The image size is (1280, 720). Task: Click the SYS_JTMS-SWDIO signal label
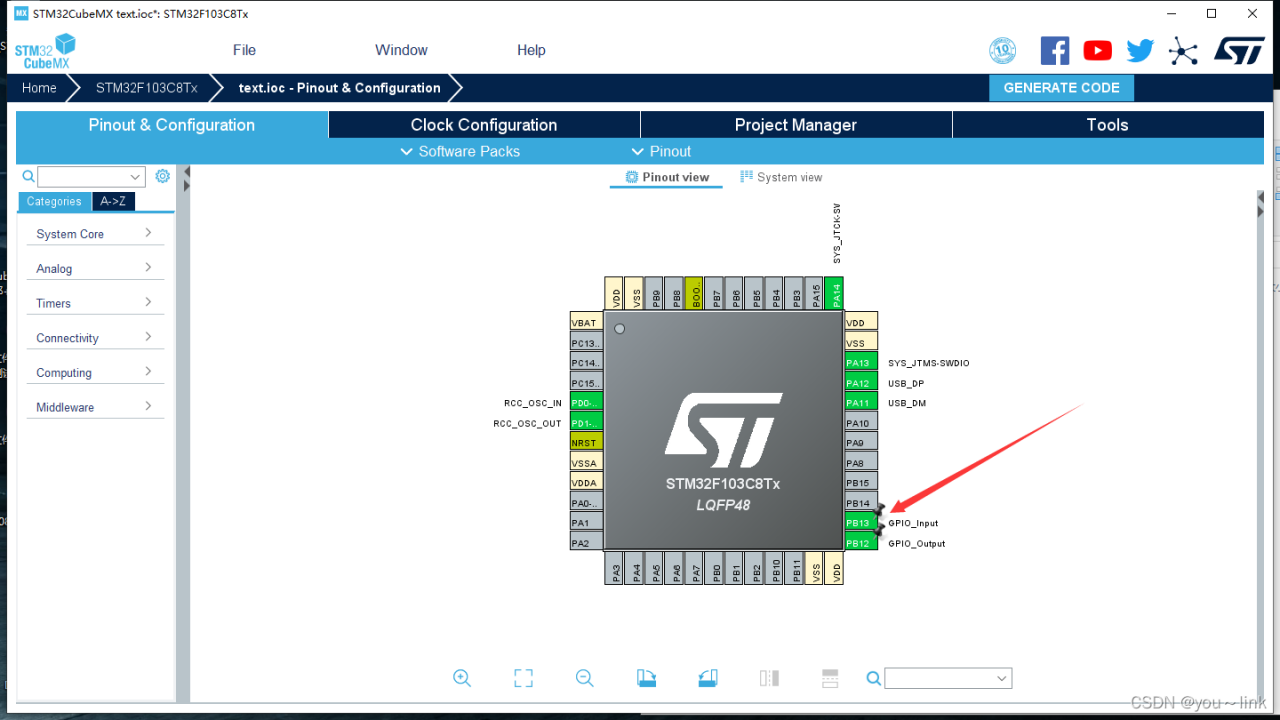929,363
